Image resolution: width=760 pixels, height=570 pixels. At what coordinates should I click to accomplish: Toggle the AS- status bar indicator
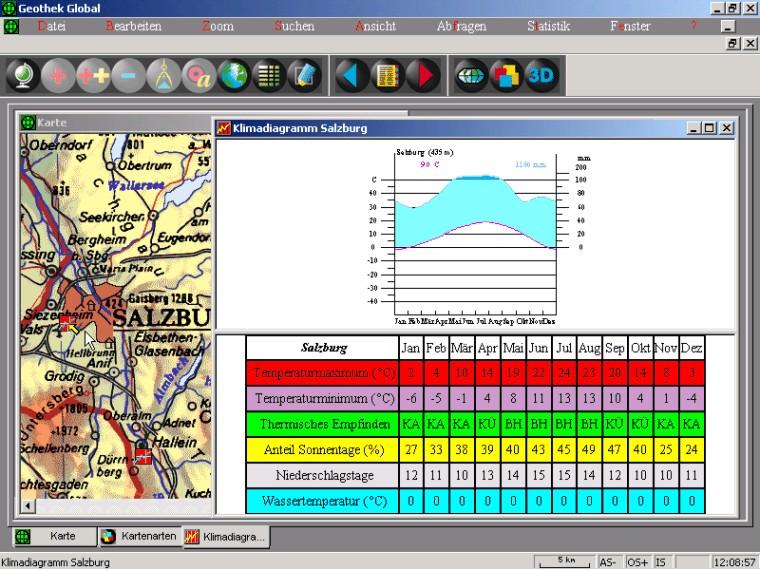pos(609,562)
